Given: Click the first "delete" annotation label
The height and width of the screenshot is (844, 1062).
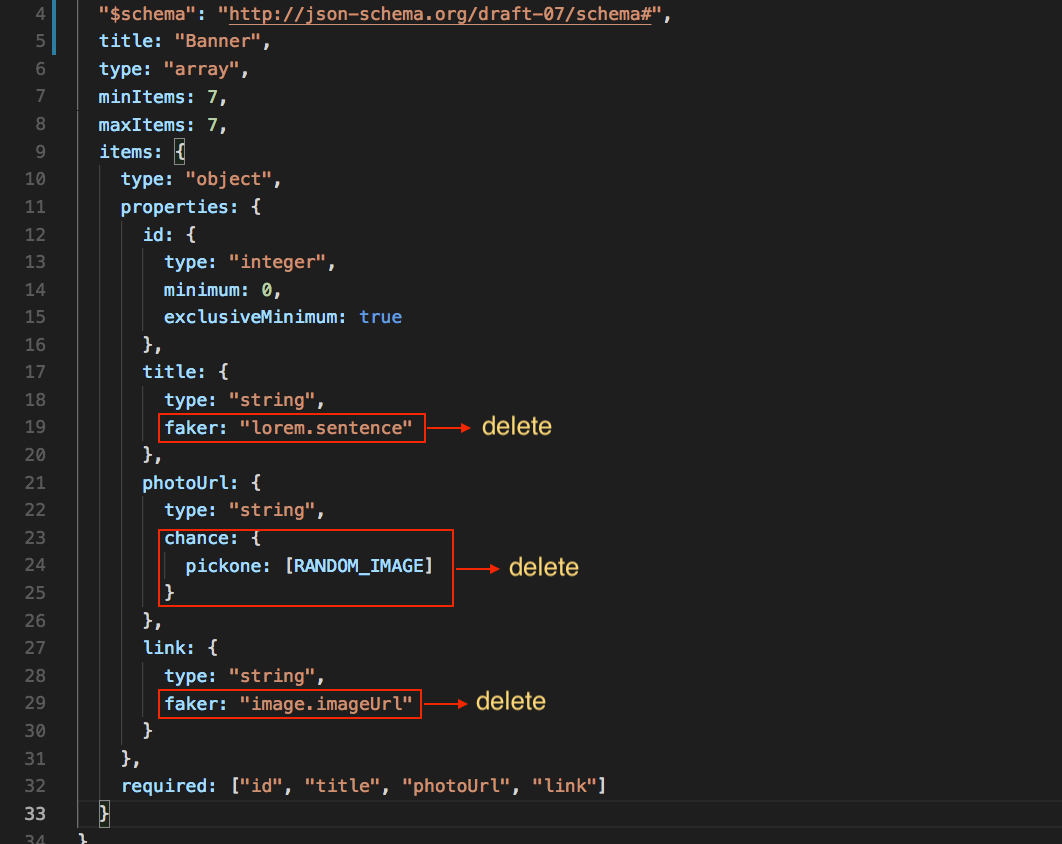Looking at the screenshot, I should click(516, 425).
